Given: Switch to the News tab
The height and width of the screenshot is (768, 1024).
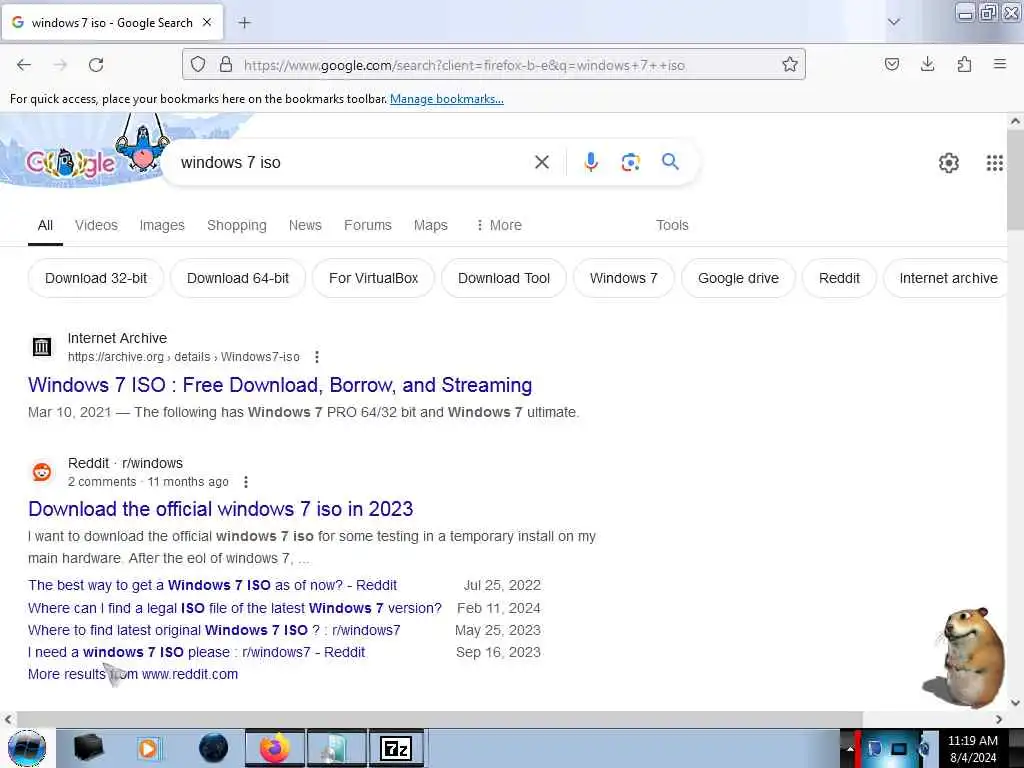Looking at the screenshot, I should coord(305,225).
